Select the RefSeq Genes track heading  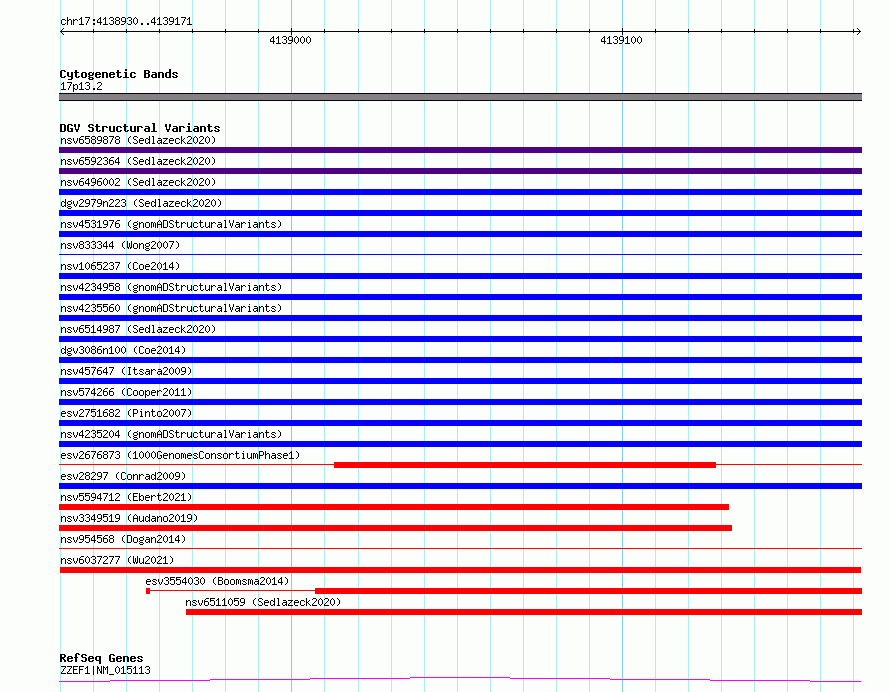pos(101,658)
